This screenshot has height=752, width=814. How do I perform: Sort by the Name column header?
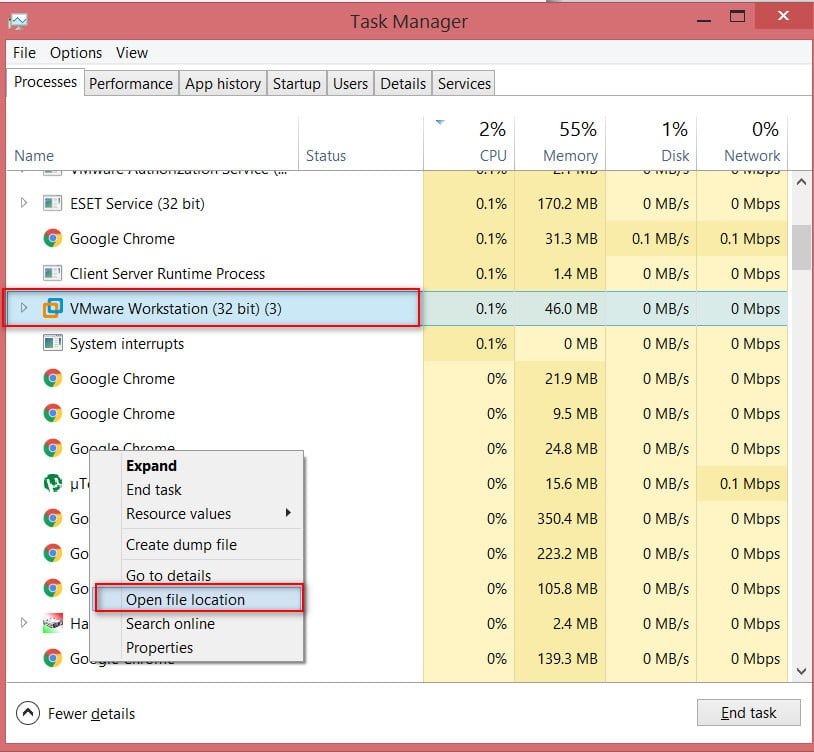[152, 144]
